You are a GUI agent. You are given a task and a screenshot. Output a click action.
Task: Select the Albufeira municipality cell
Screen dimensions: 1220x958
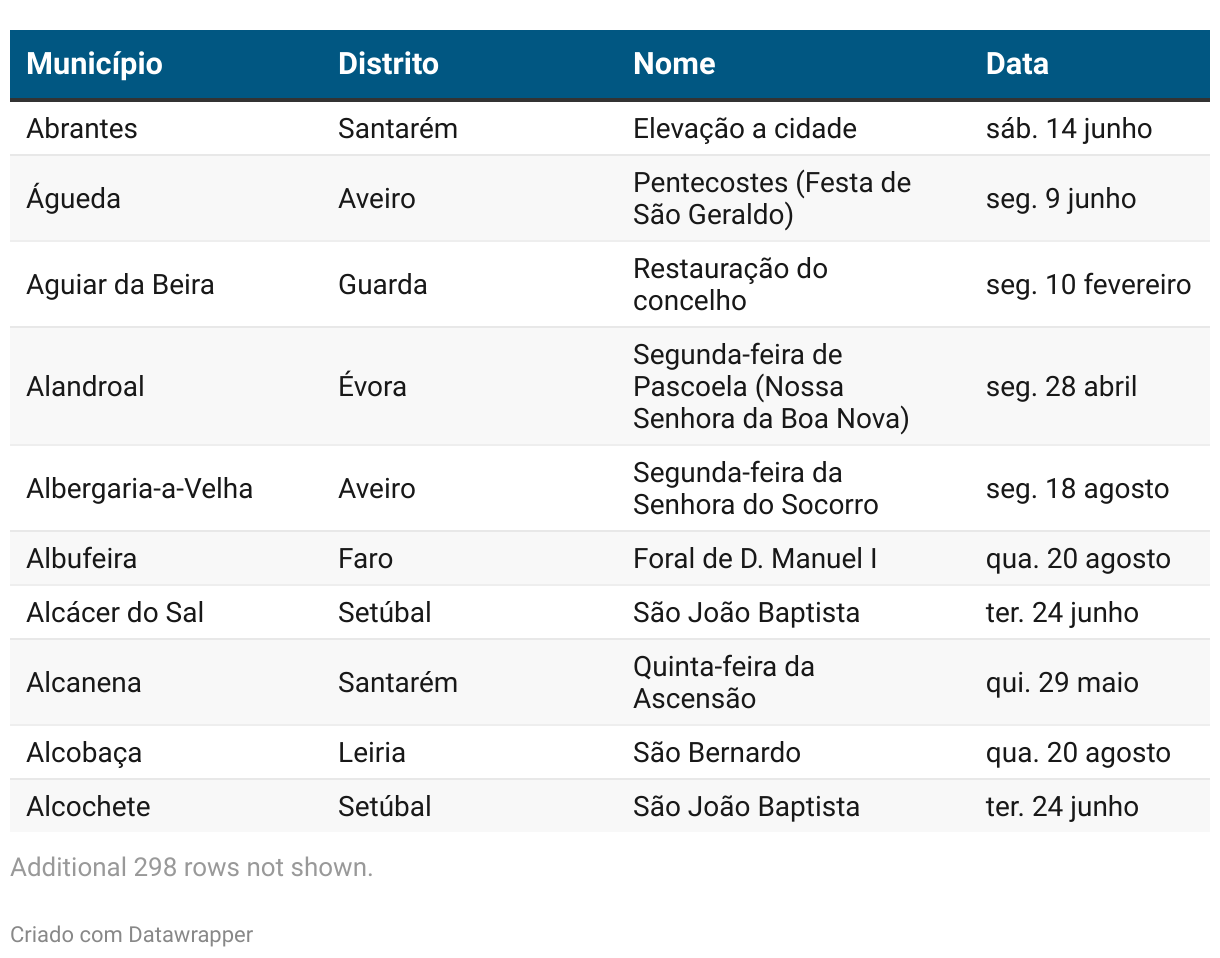pos(81,559)
